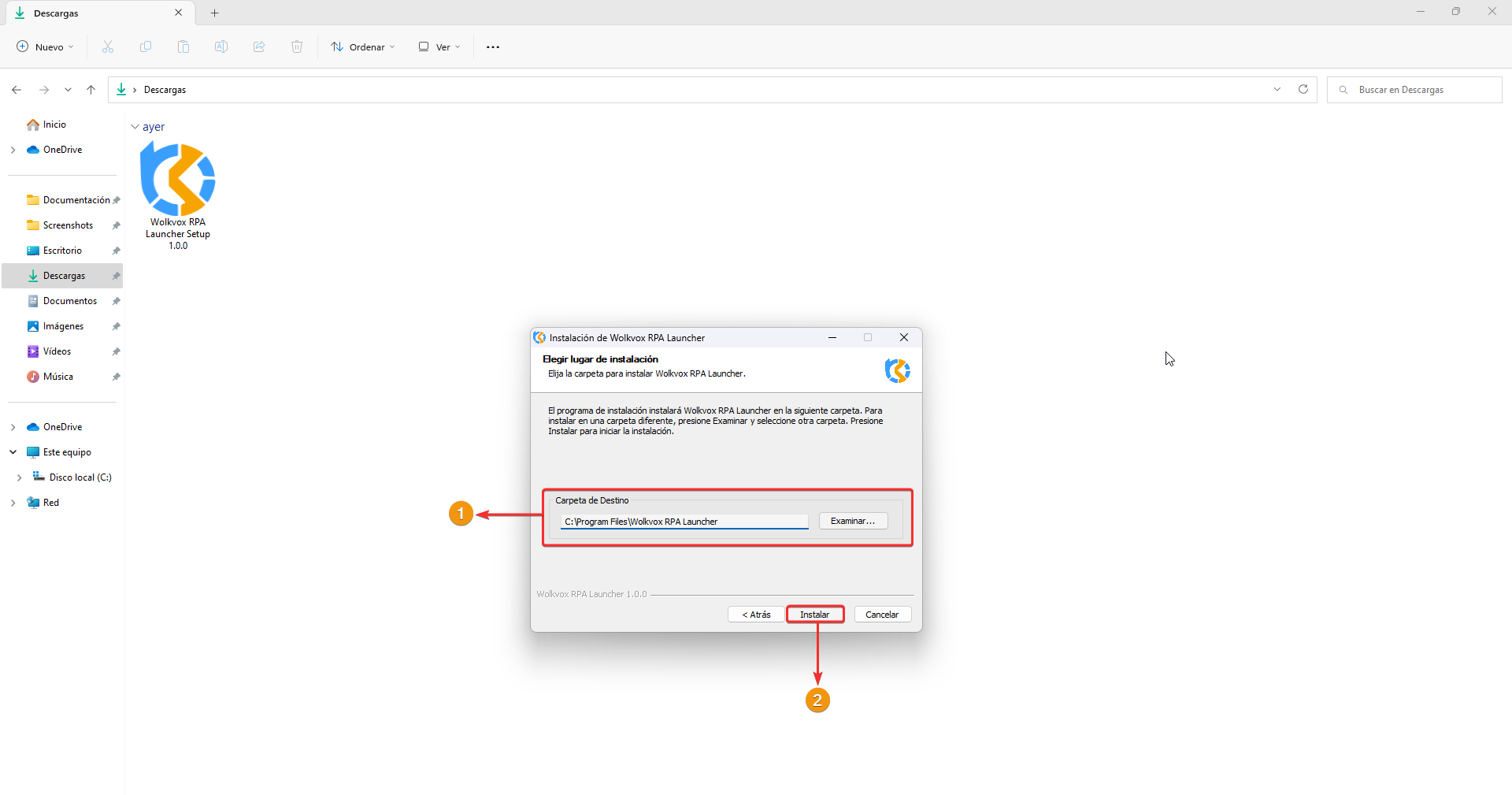The height and width of the screenshot is (795, 1512).
Task: Expand the top OneDrive node
Action: click(13, 150)
